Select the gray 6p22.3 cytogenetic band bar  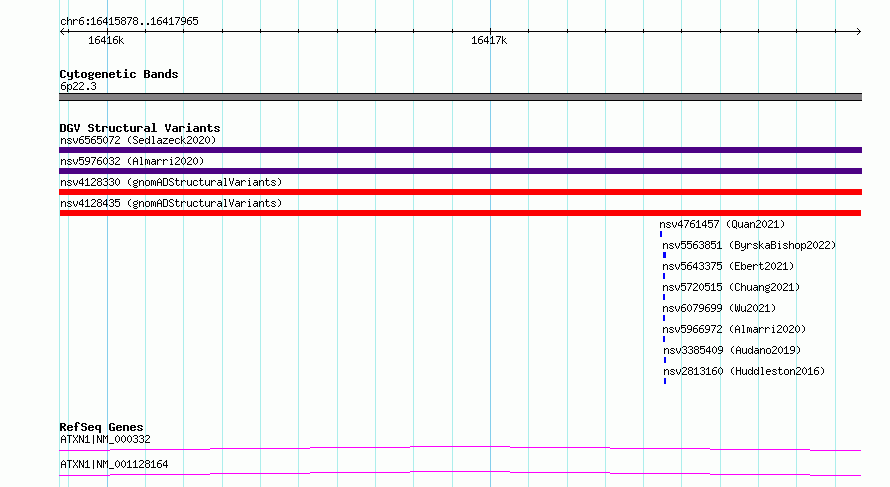pos(460,97)
